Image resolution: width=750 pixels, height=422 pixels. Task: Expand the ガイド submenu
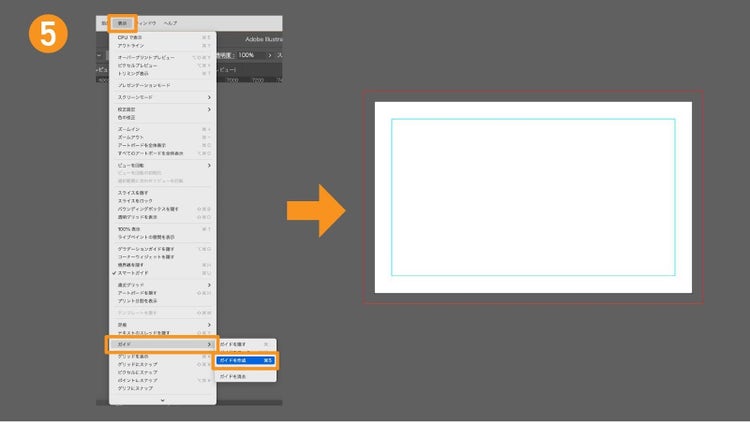(x=163, y=344)
